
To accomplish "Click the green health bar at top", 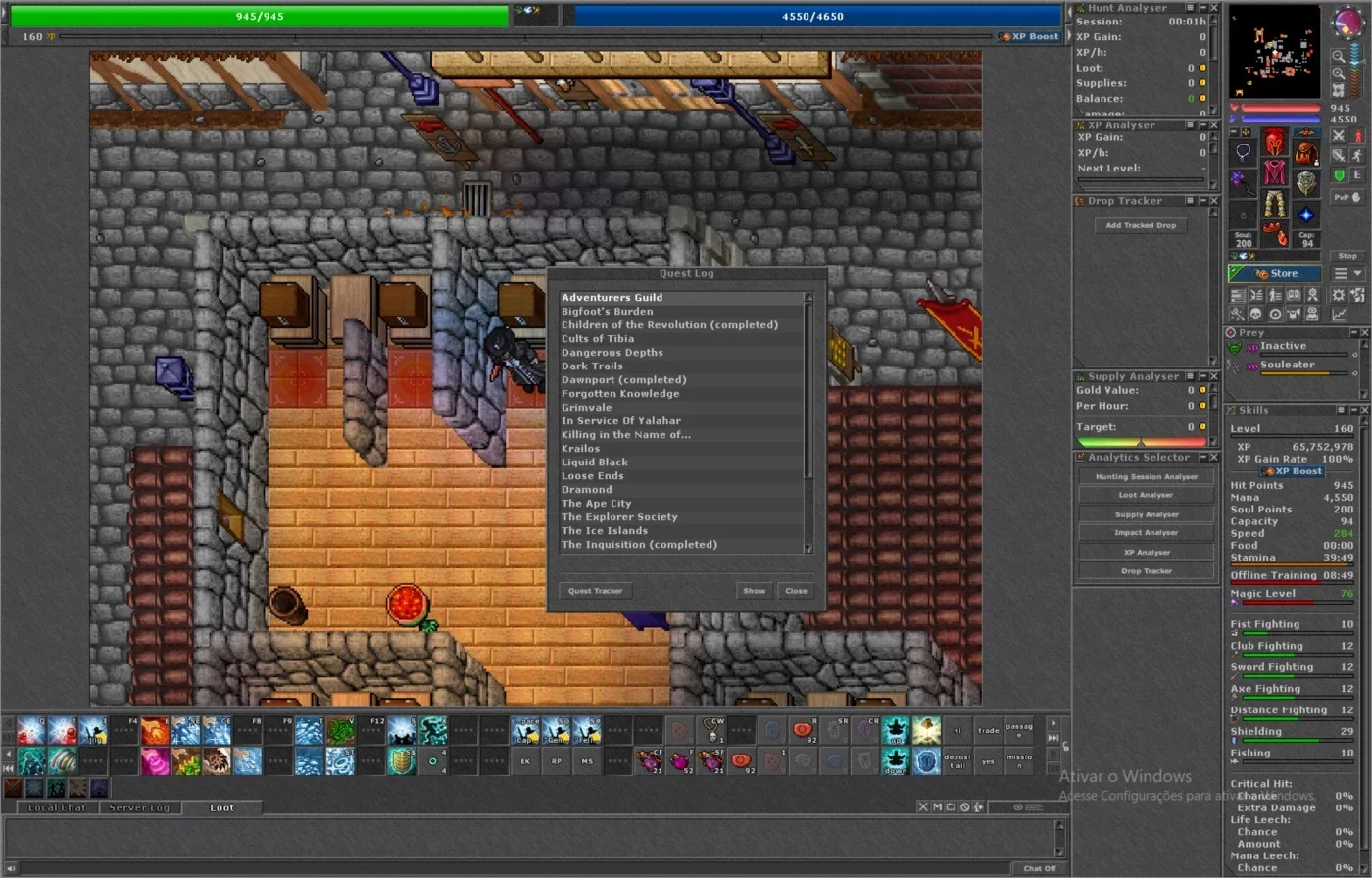I will pos(260,16).
